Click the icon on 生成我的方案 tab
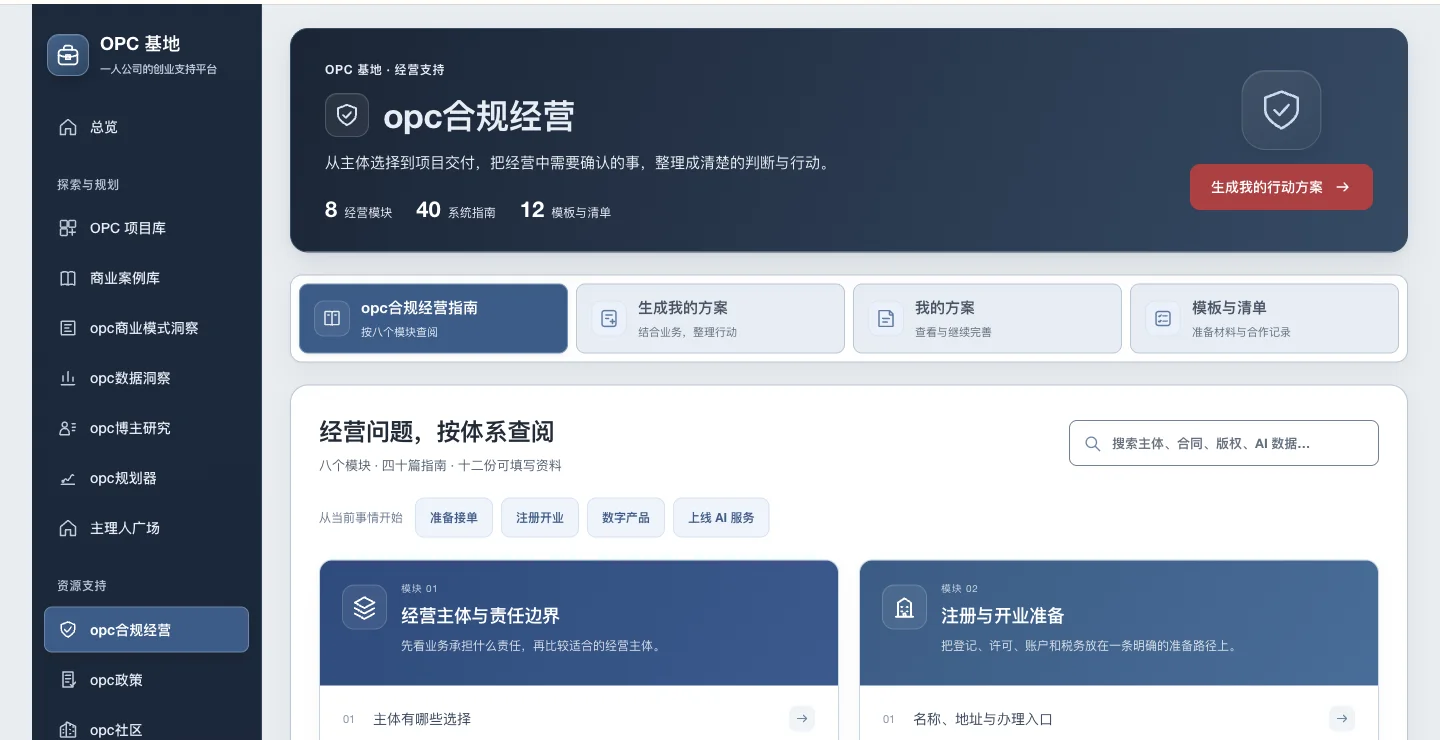Image resolution: width=1440 pixels, height=740 pixels. coord(608,318)
